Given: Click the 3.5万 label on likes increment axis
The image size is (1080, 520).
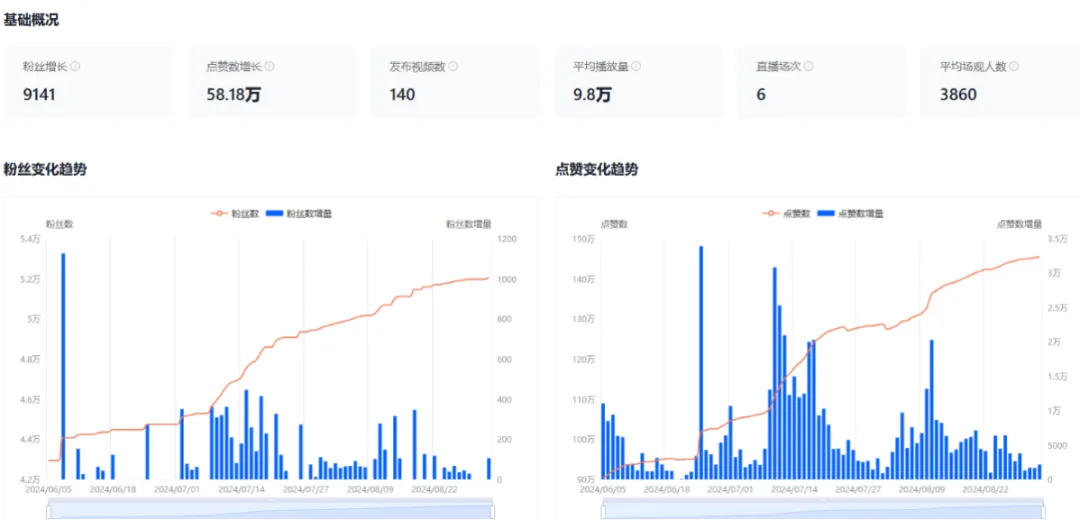Looking at the screenshot, I should [1059, 239].
